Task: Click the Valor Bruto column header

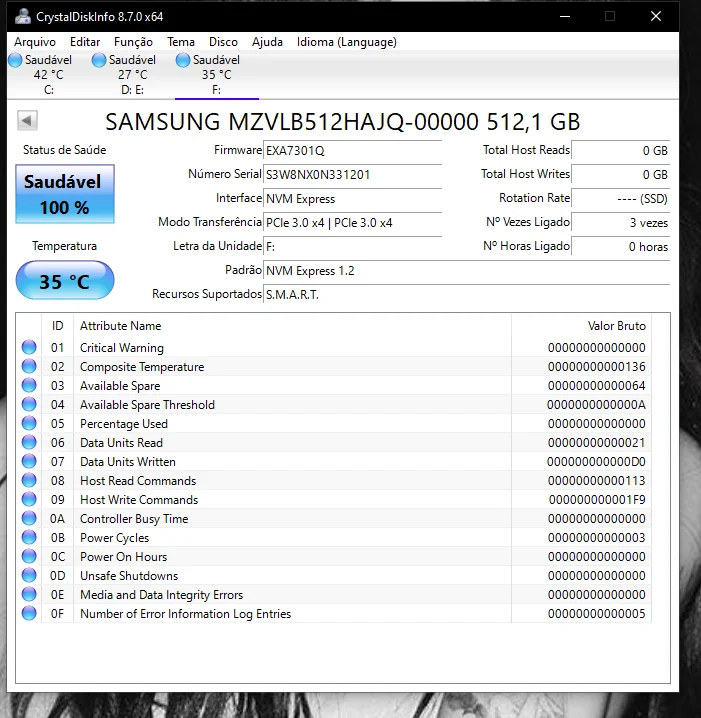Action: point(581,326)
